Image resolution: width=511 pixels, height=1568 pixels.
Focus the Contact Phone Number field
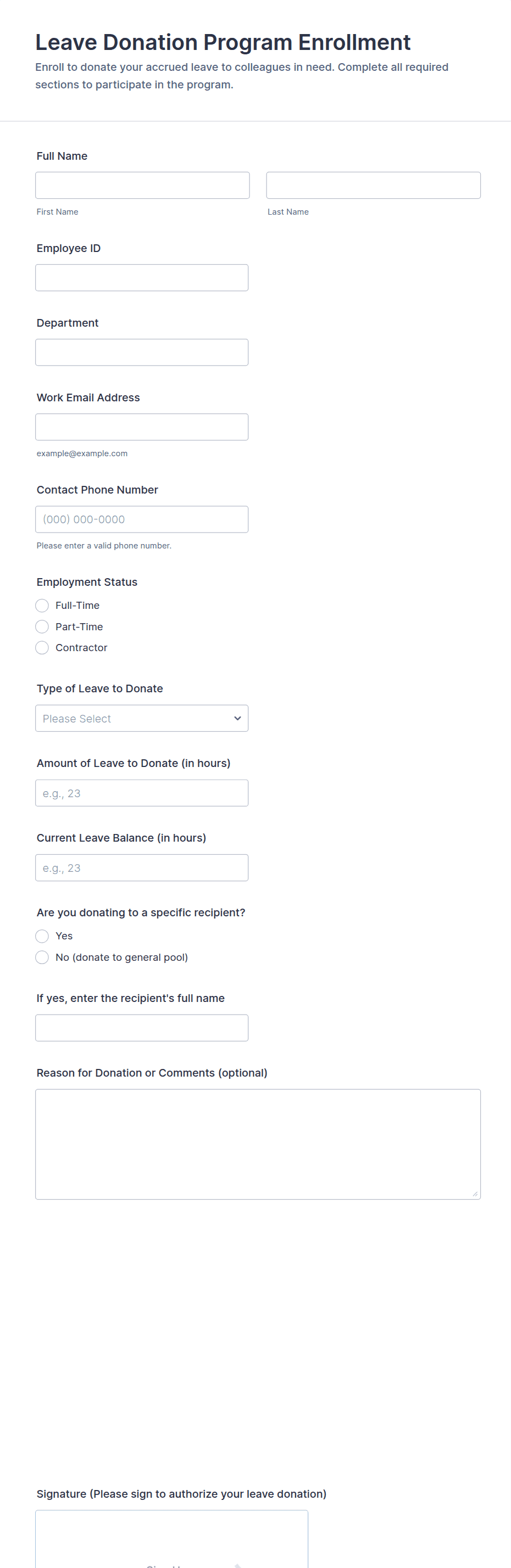(x=141, y=519)
